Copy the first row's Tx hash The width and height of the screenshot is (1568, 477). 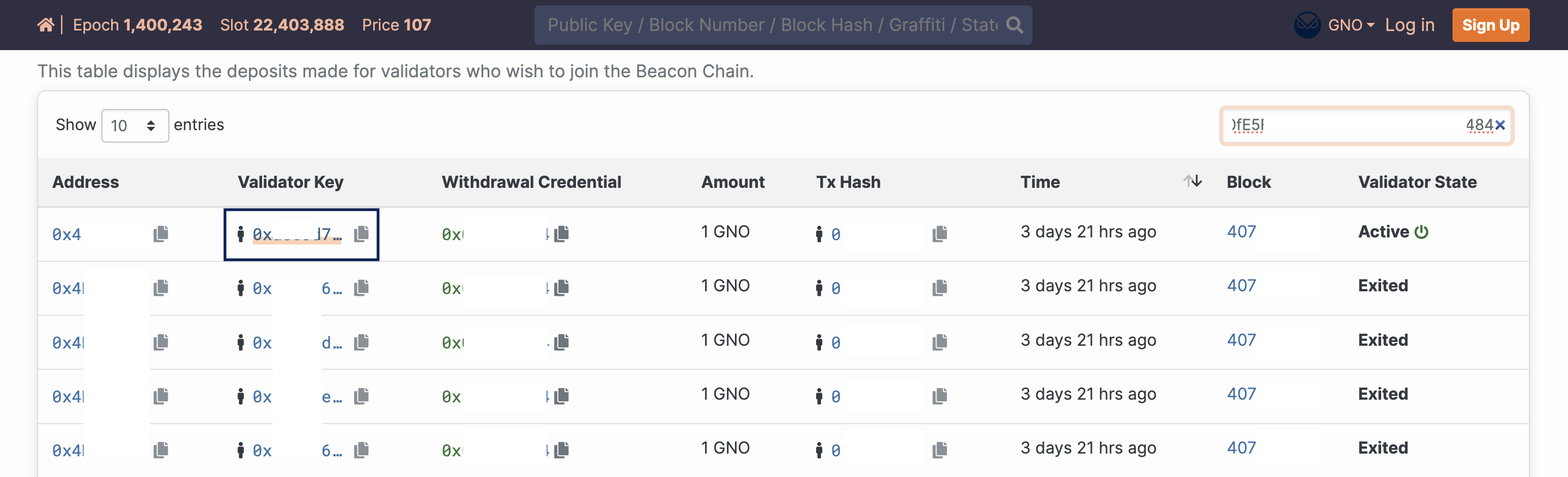point(940,234)
